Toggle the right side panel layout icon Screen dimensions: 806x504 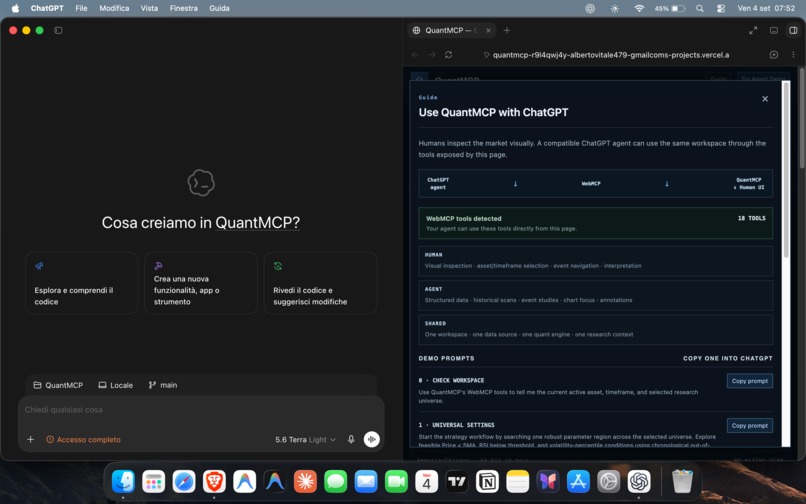pos(793,30)
